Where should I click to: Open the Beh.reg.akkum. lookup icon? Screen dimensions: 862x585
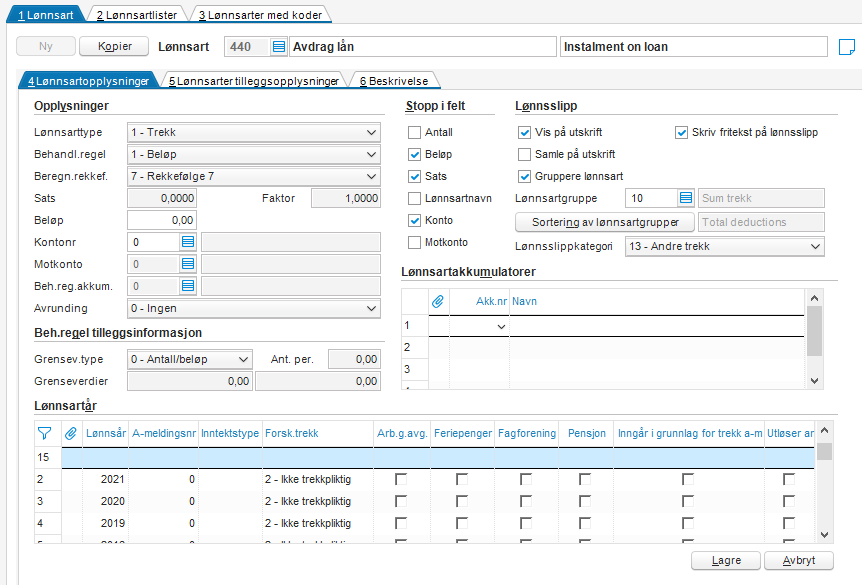tap(188, 286)
